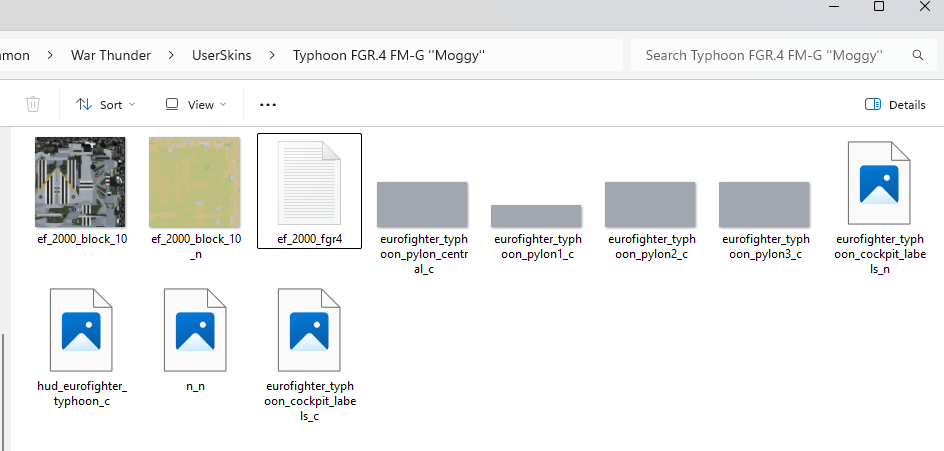This screenshot has width=944, height=451.
Task: Open the ef_2000_block_10 texture thumbnail
Action: click(x=80, y=182)
